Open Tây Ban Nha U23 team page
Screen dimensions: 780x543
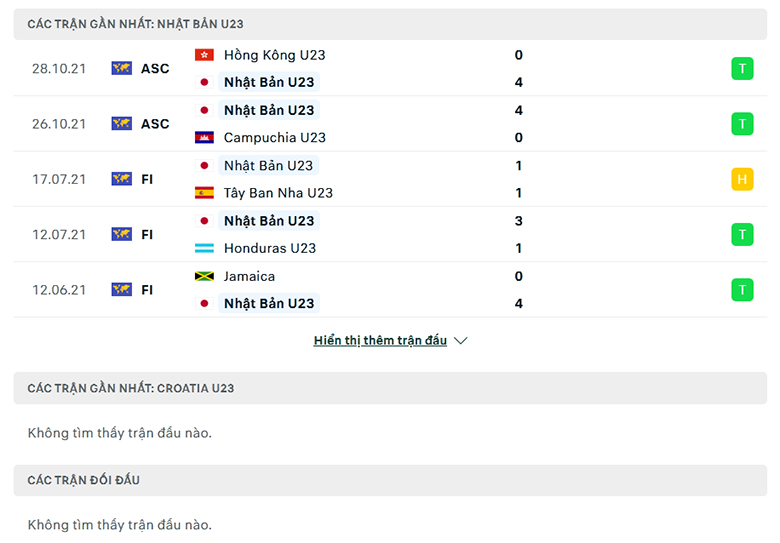(278, 192)
